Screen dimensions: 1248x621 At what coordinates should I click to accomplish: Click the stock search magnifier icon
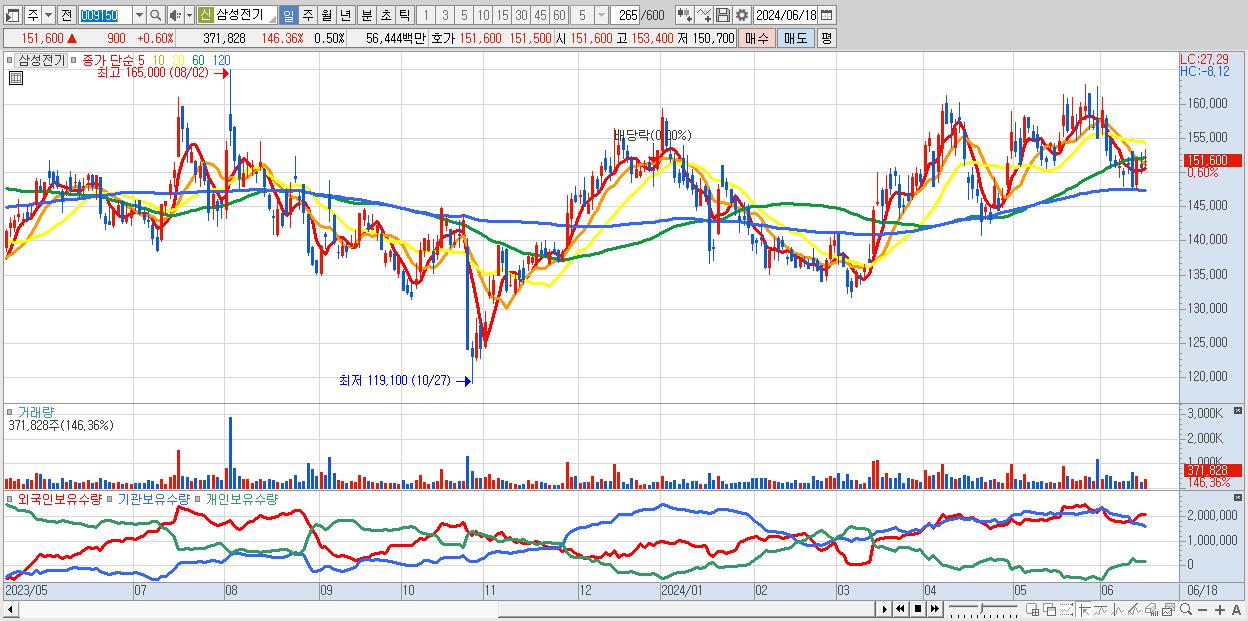(155, 15)
